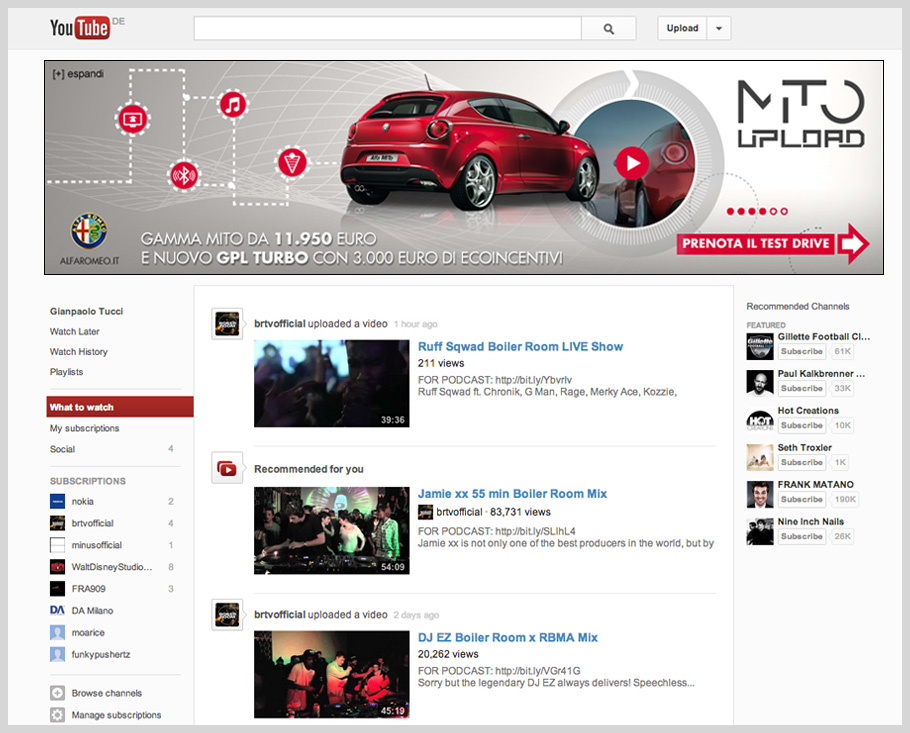
Task: Subscribe to Seth Troxler channel
Action: coord(801,462)
